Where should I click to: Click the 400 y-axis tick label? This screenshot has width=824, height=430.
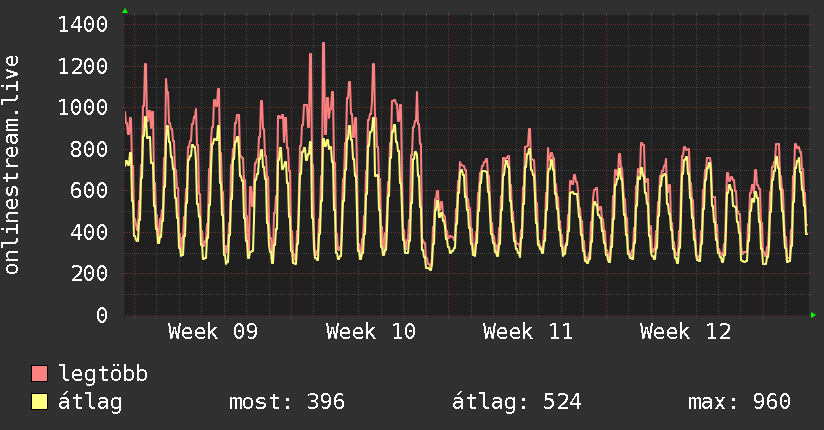point(89,232)
